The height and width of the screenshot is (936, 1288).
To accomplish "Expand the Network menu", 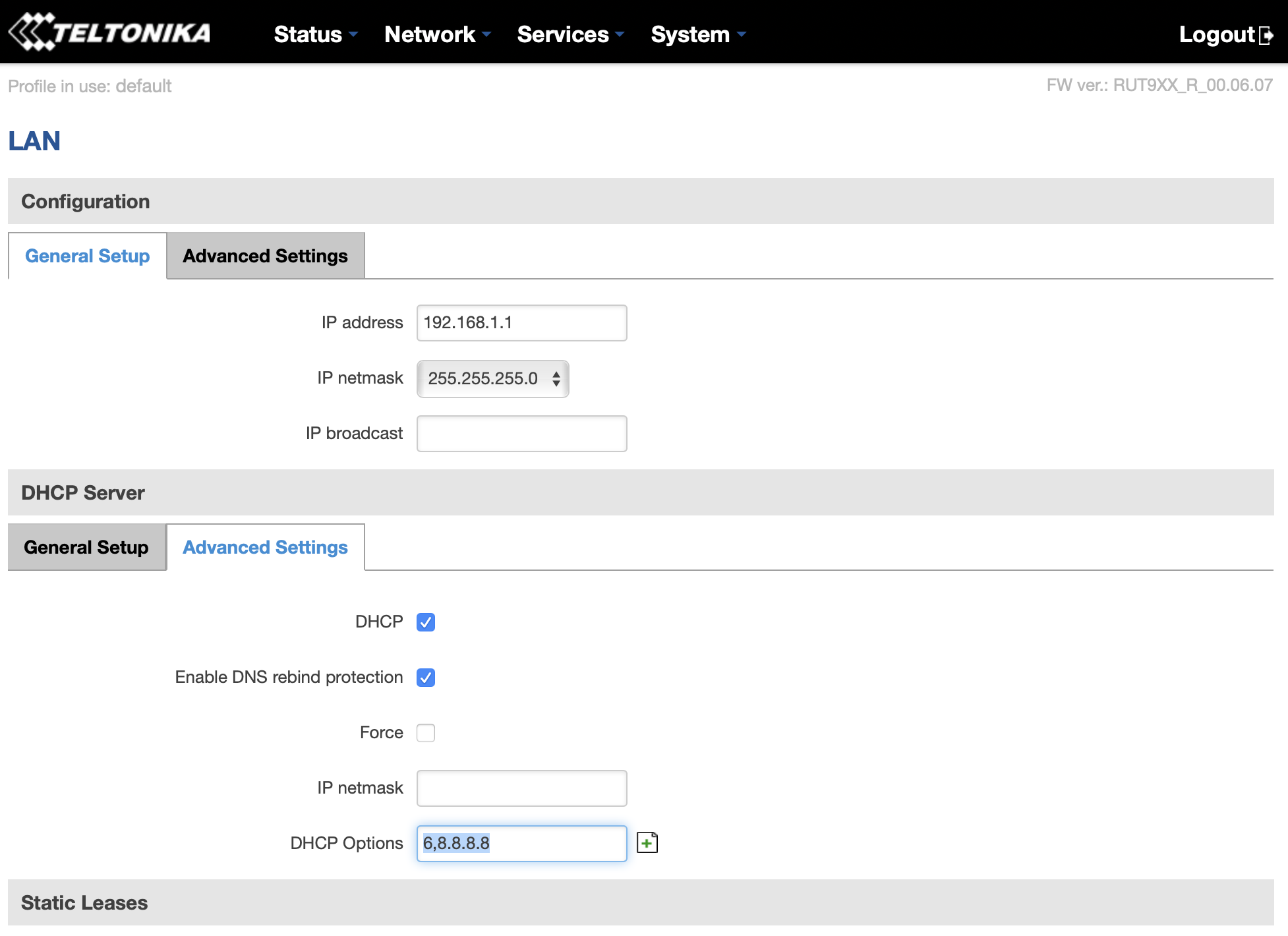I will [x=437, y=34].
